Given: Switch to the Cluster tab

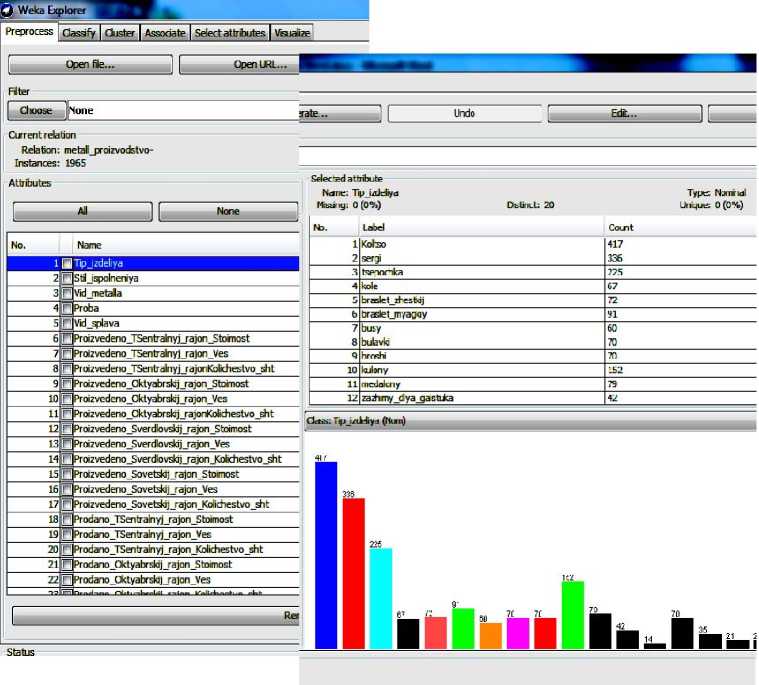Looking at the screenshot, I should click(120, 33).
